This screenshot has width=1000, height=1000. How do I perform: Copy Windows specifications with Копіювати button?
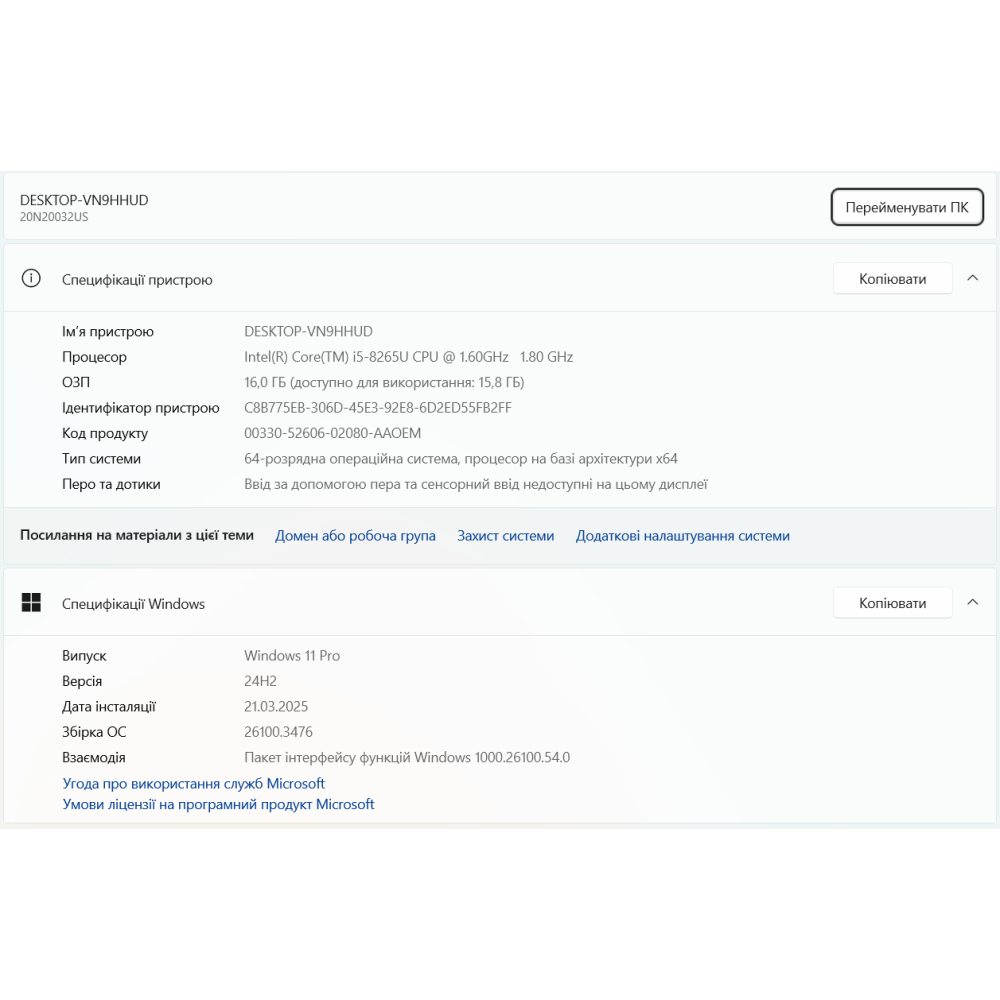click(892, 603)
